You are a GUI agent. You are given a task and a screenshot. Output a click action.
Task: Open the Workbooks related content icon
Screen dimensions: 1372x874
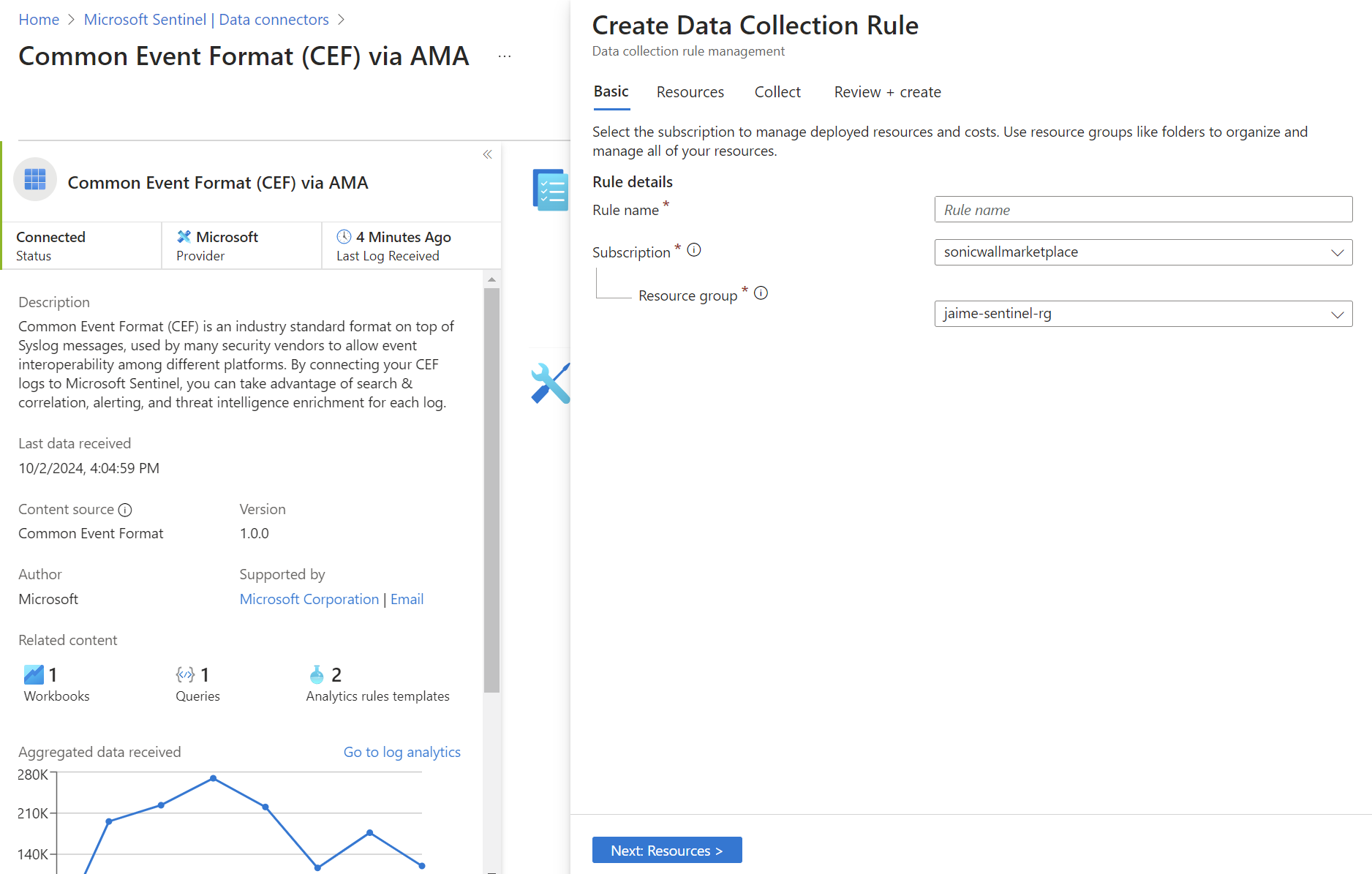coord(34,674)
